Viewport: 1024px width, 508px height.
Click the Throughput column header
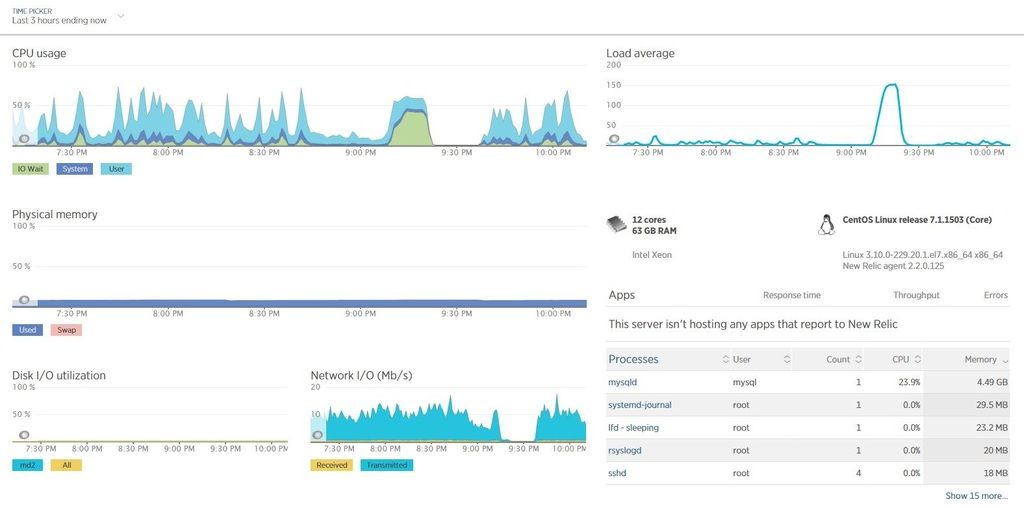point(916,295)
